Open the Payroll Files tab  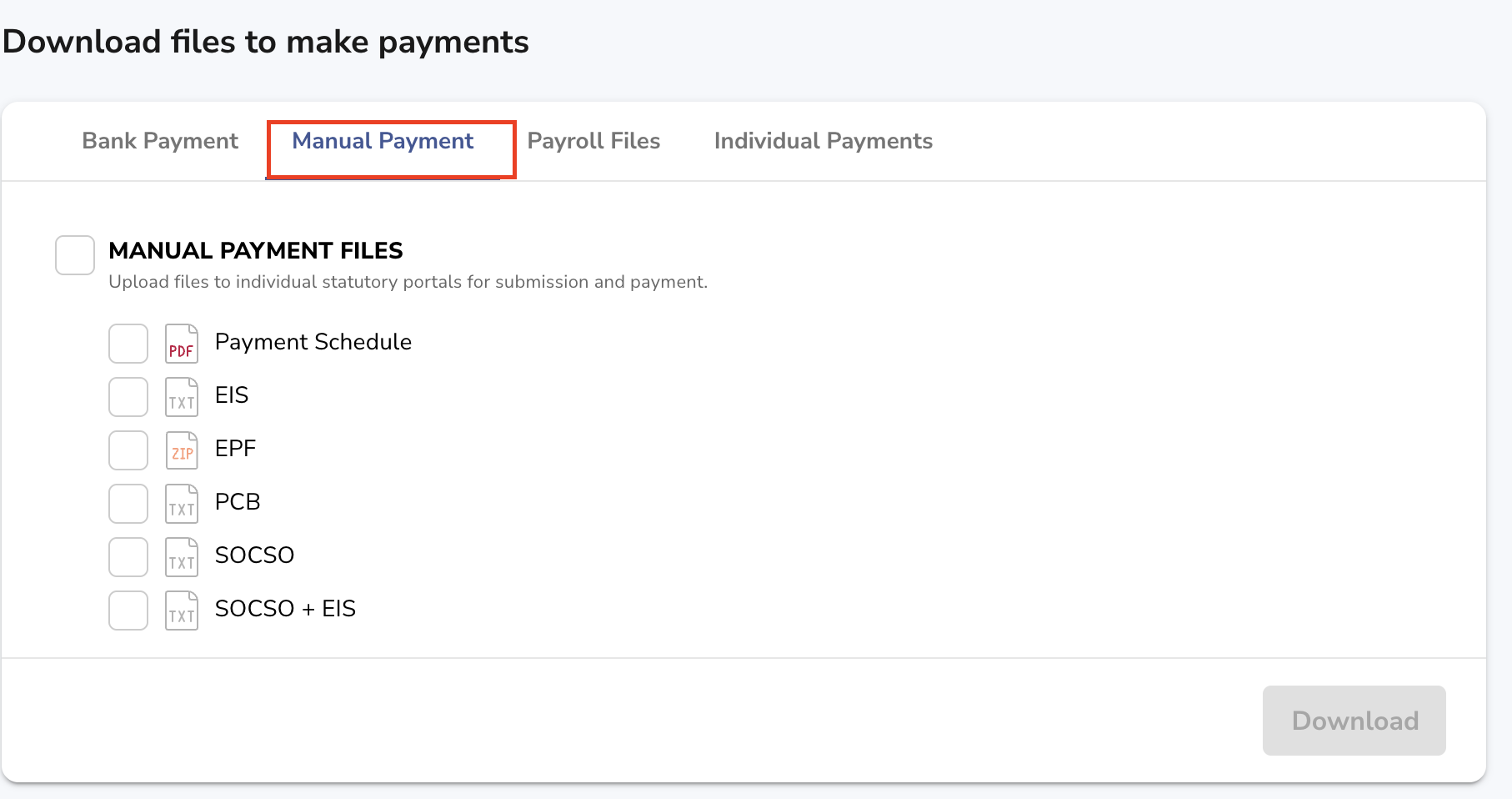click(593, 141)
